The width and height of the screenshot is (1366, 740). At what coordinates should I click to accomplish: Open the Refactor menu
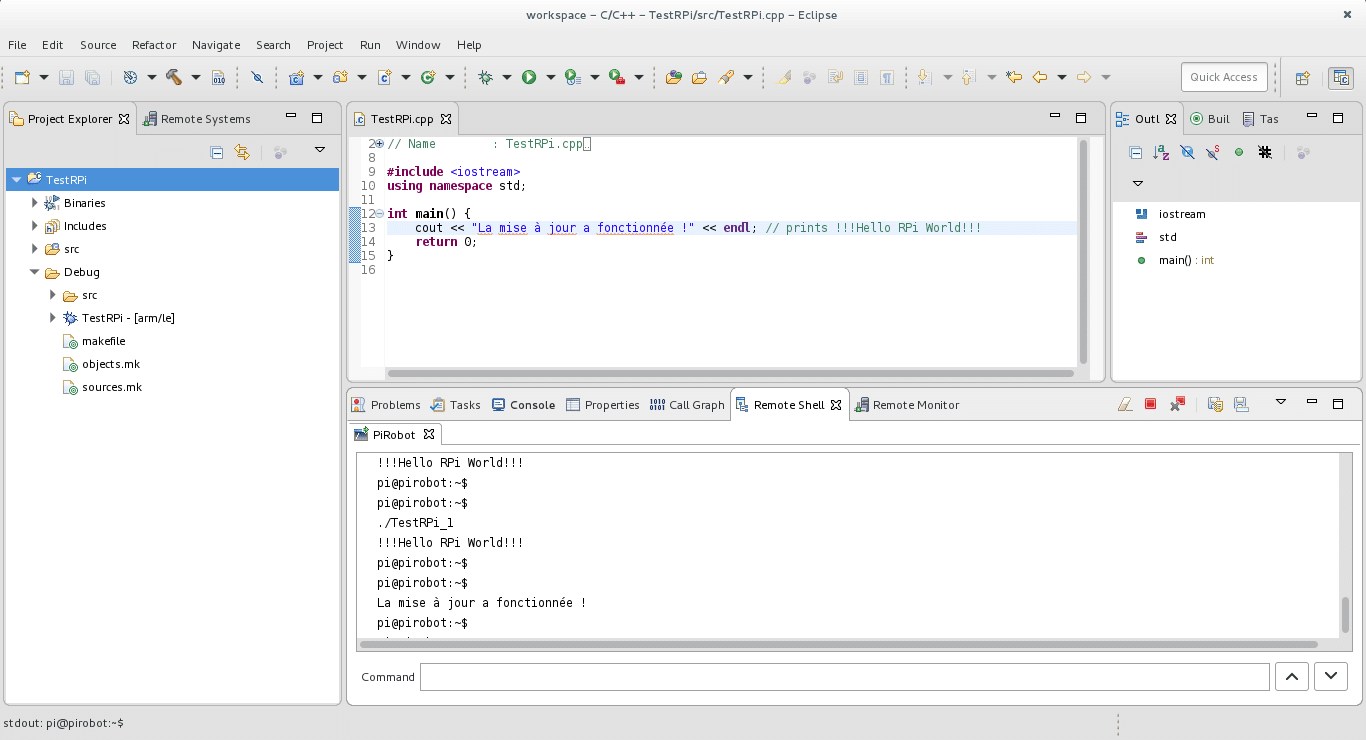[x=154, y=45]
